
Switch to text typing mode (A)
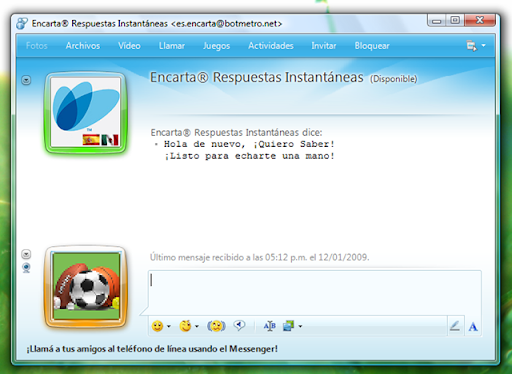[473, 326]
